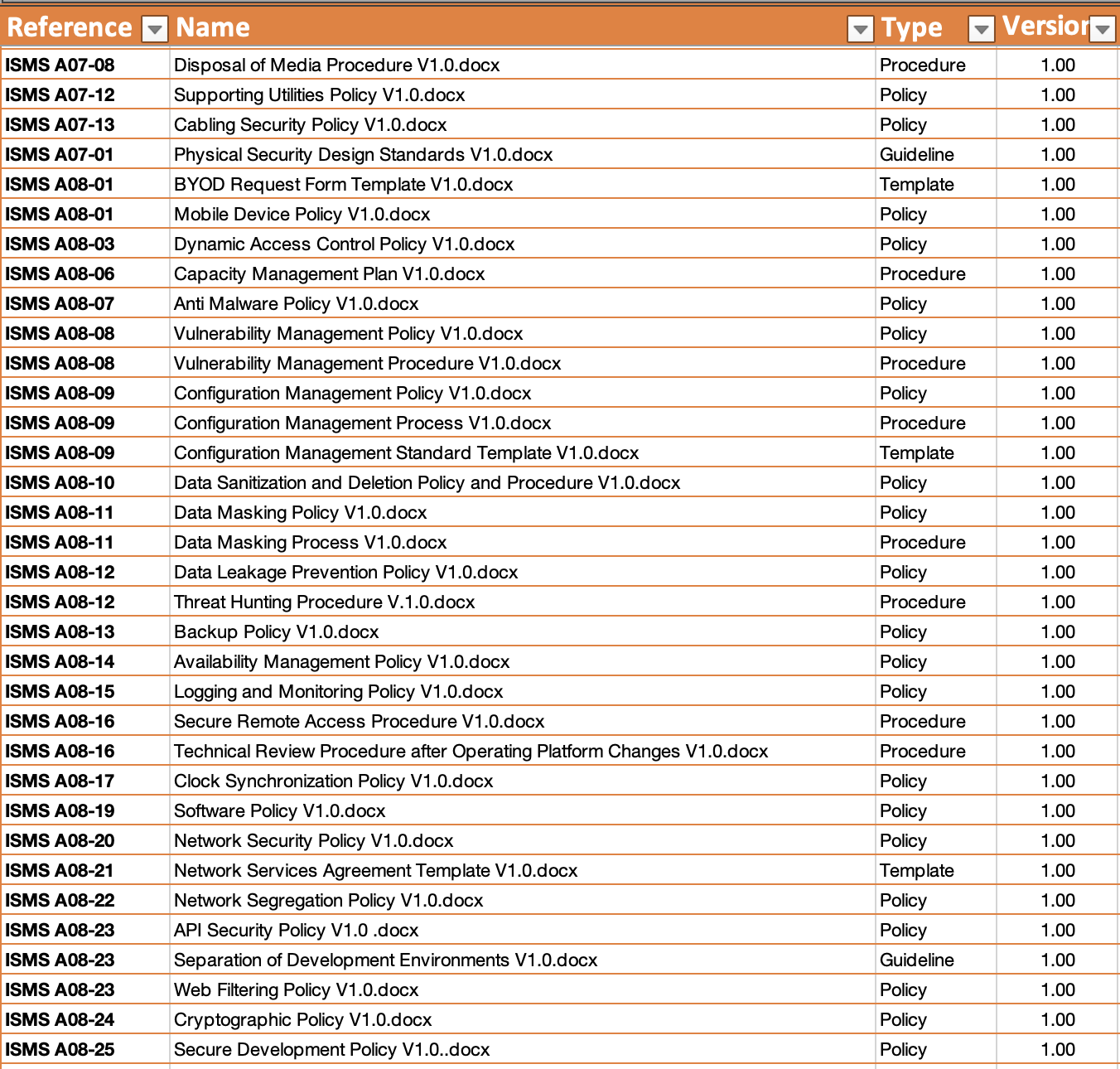Select cell 'Physical Security Design Standards V1.0.docx'
The image size is (1120, 1069).
coord(523,154)
